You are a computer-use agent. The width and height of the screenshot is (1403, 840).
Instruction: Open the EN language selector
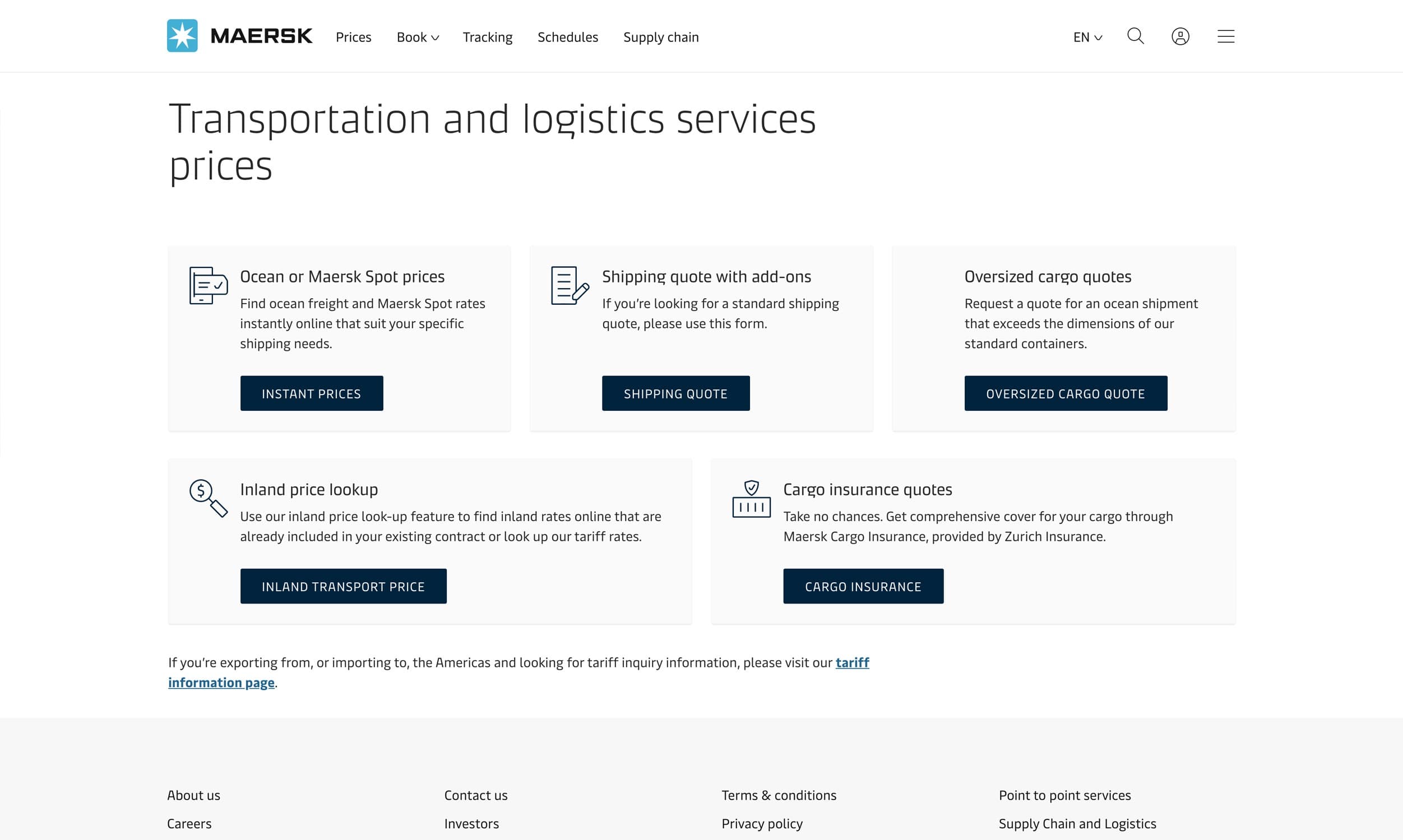[x=1087, y=38]
